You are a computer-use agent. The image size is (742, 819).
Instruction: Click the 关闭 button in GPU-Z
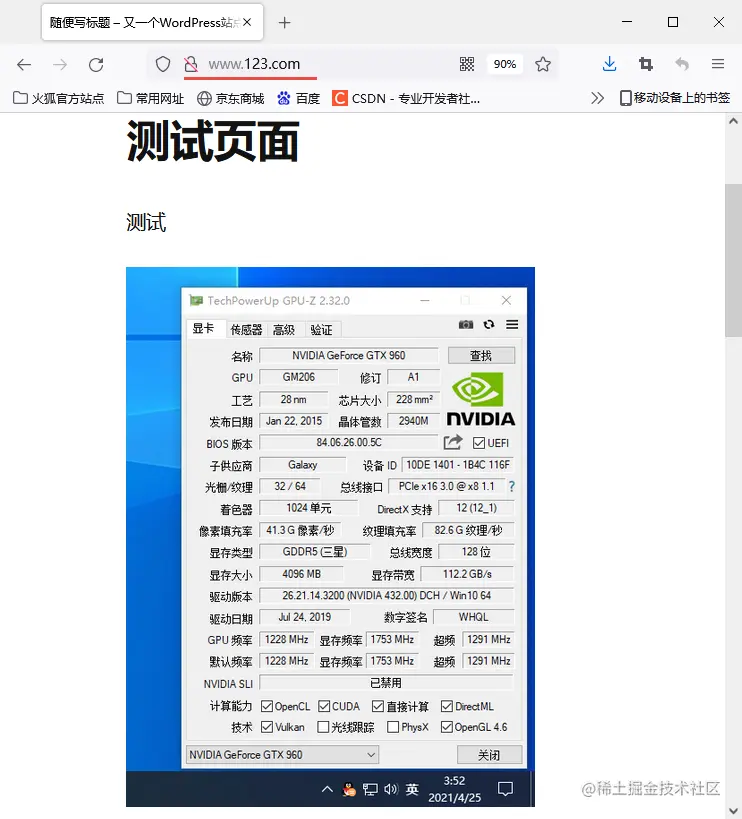489,755
